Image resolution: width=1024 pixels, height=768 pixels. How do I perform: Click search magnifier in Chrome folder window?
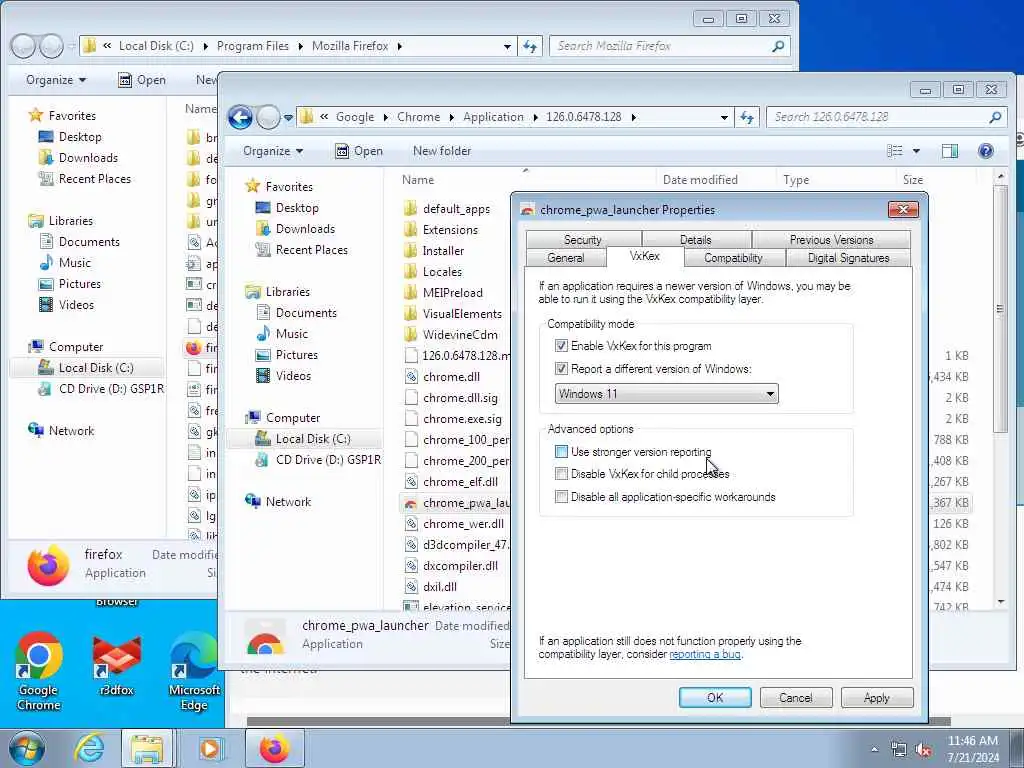point(995,117)
